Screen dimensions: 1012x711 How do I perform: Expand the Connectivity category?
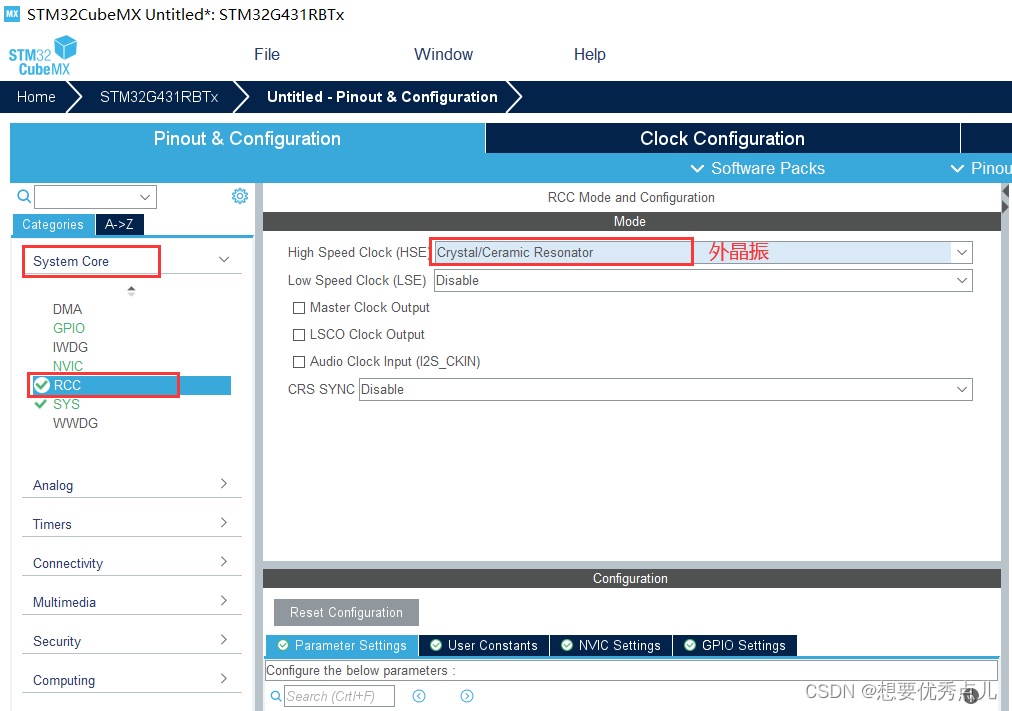[223, 561]
